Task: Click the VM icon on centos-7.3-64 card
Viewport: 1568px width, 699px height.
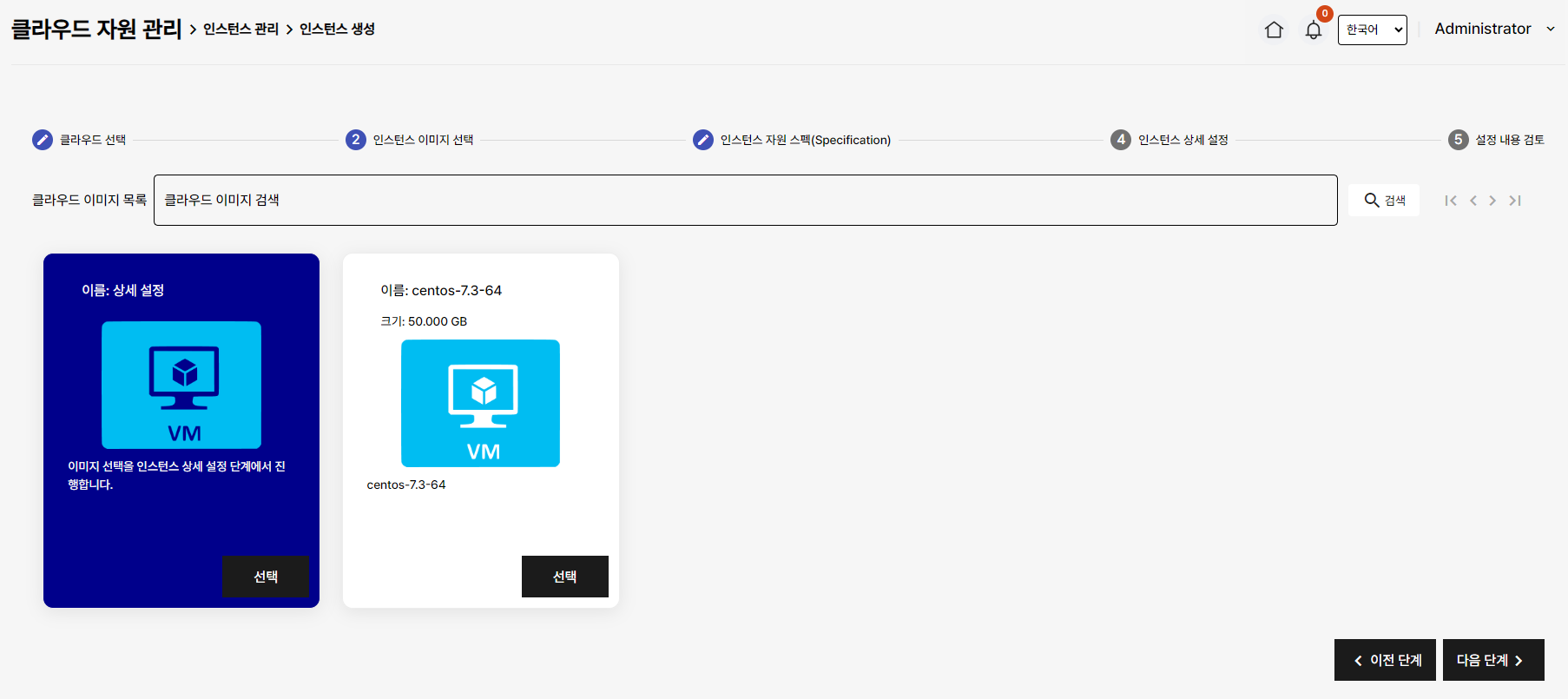Action: click(480, 403)
